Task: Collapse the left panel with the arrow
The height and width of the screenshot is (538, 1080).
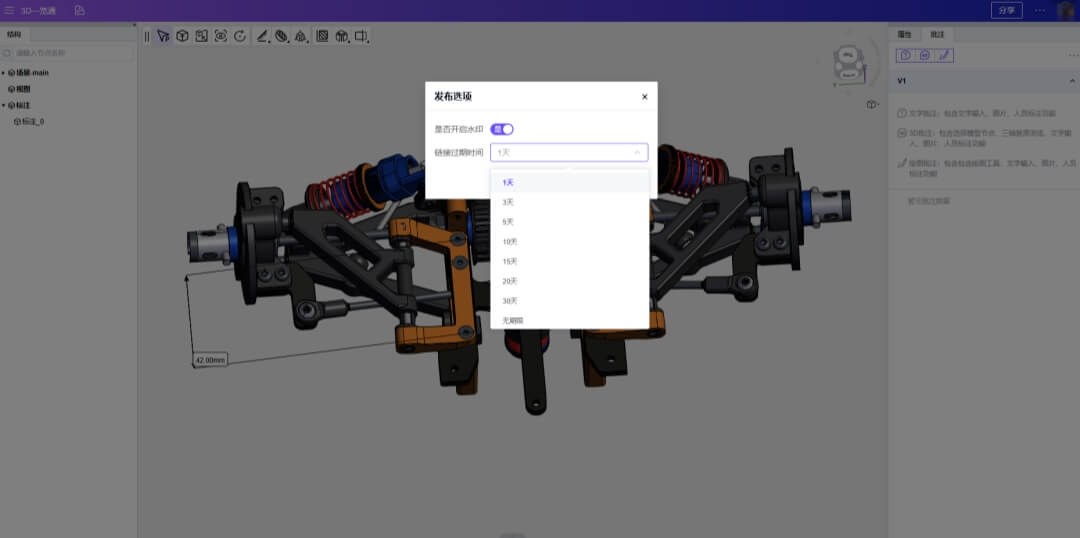Action: [134, 25]
